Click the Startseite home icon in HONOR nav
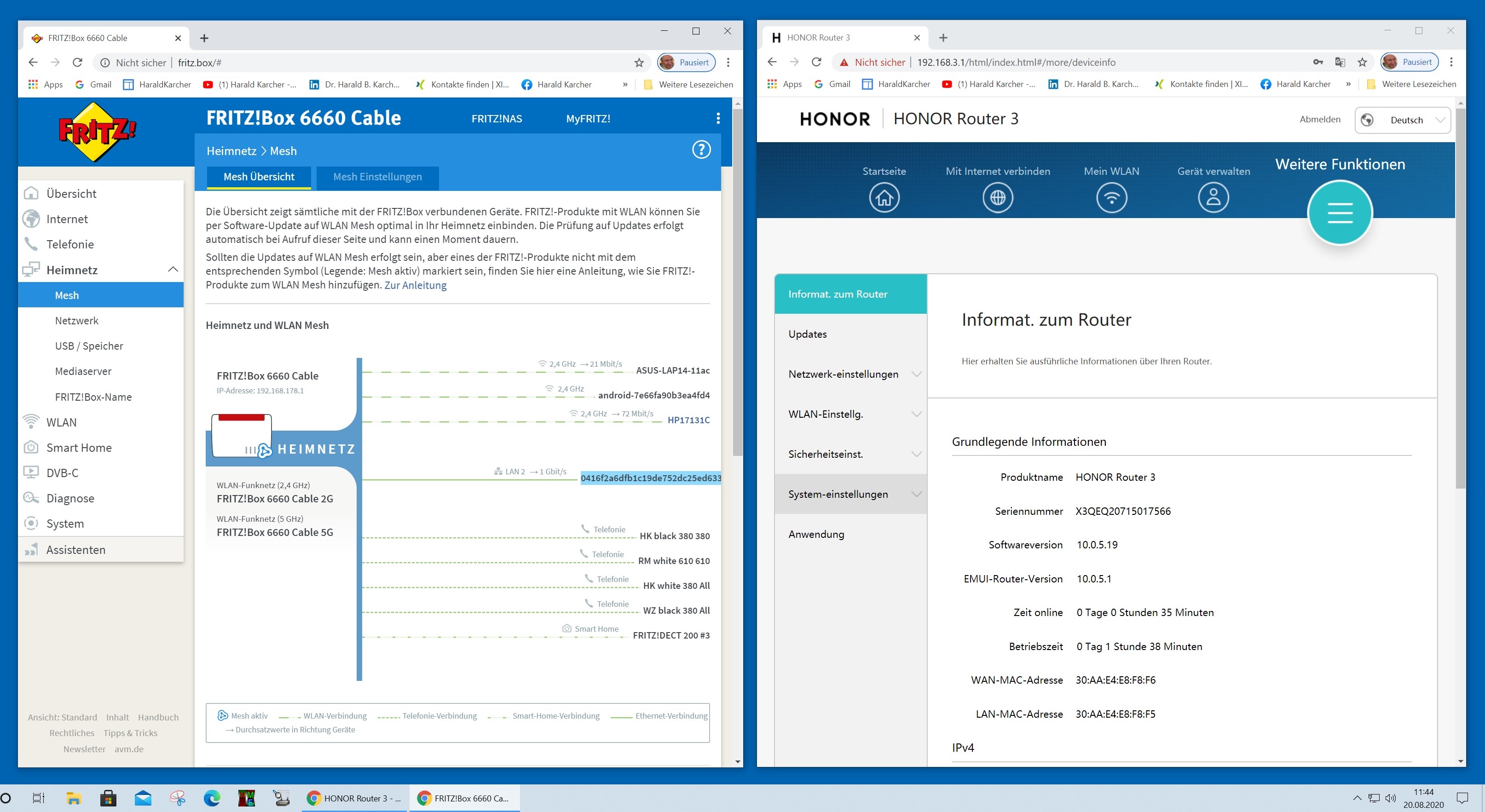Viewport: 1485px width, 812px height. click(x=884, y=198)
